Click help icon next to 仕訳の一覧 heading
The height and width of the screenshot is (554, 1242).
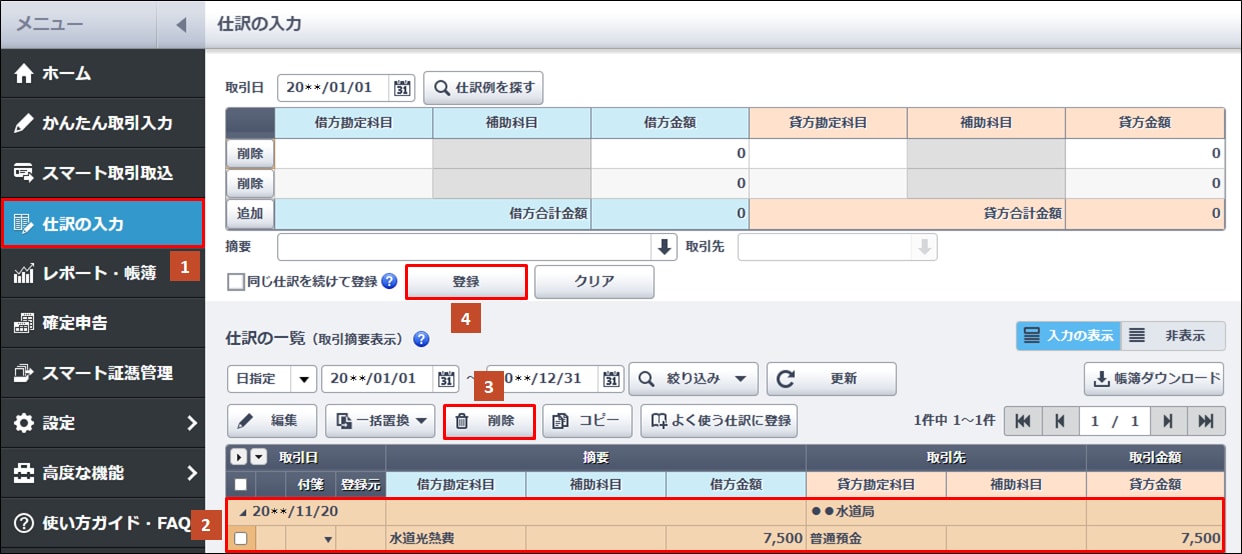[x=421, y=339]
